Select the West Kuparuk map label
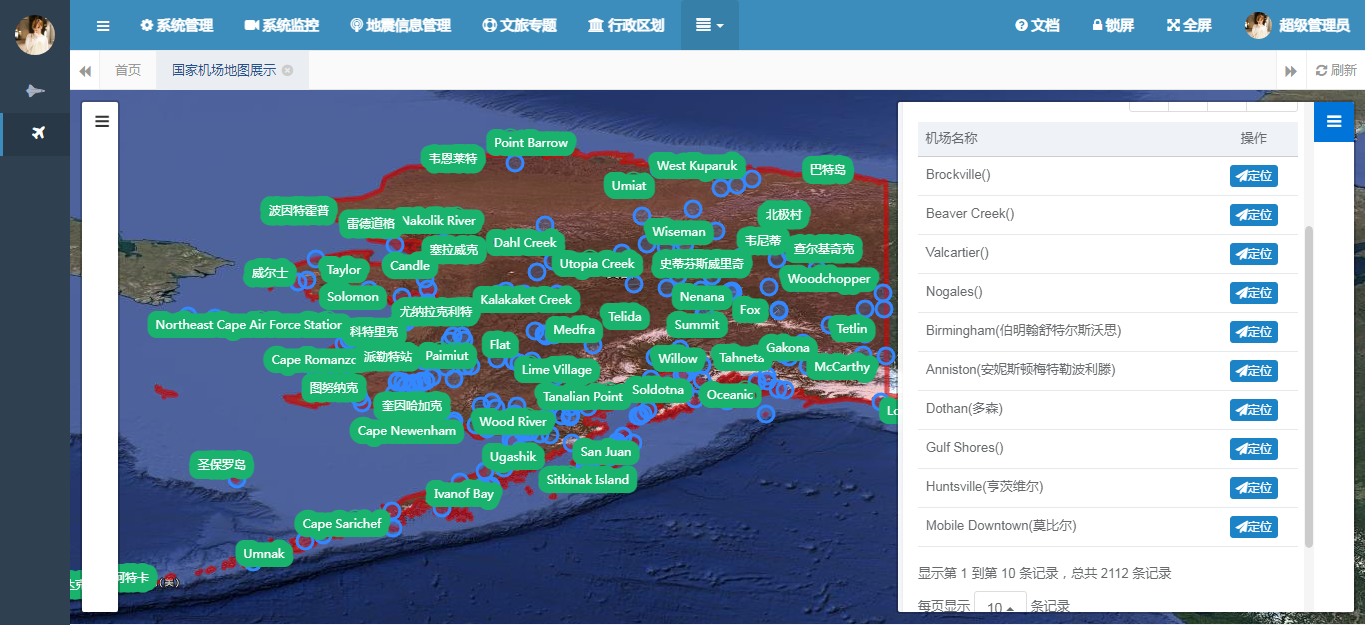The height and width of the screenshot is (625, 1365). pos(697,166)
